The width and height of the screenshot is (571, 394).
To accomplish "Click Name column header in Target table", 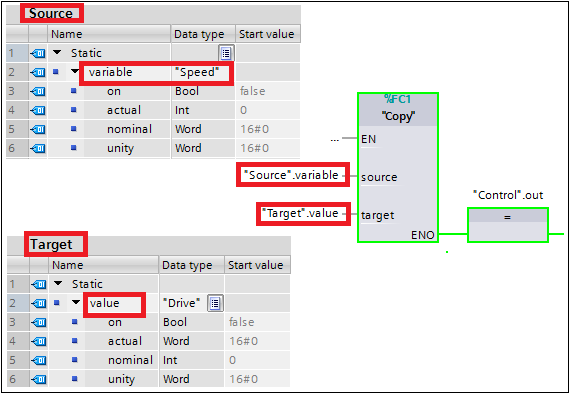I will tap(104, 265).
